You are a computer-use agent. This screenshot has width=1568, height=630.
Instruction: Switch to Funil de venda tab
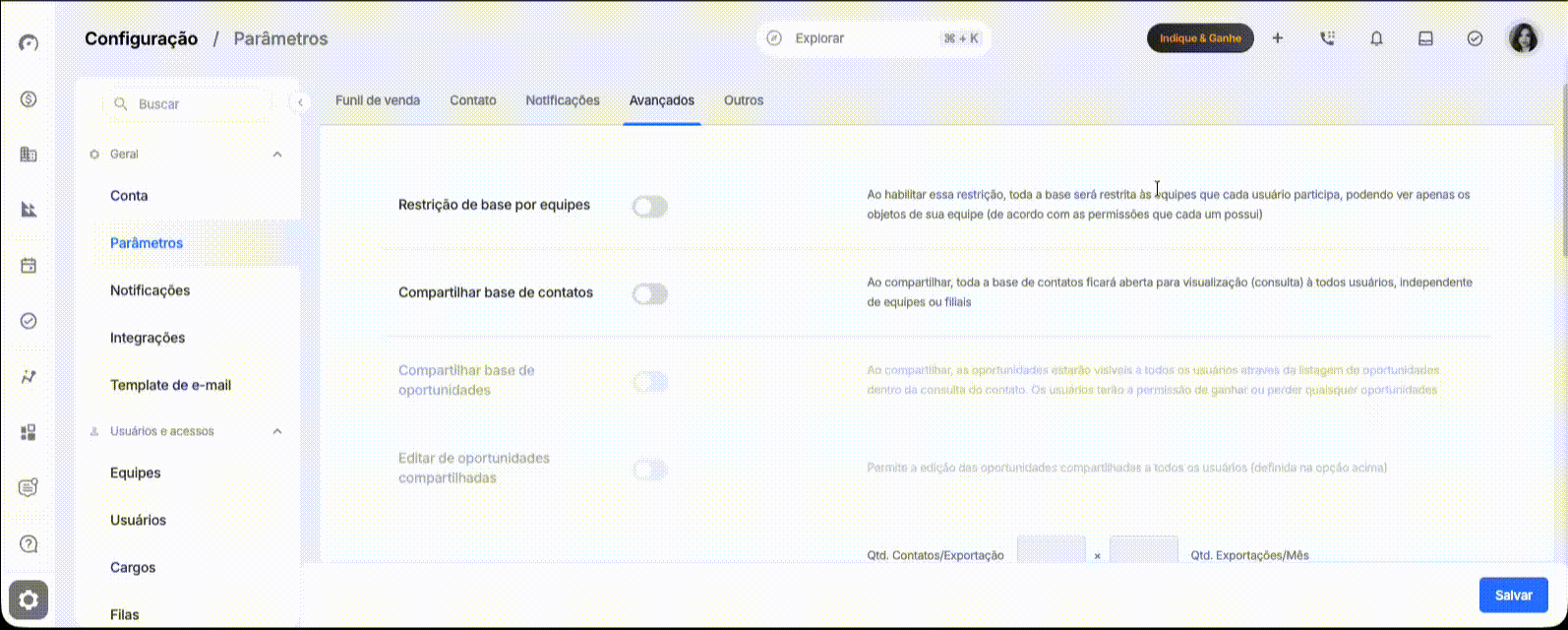coord(378,100)
